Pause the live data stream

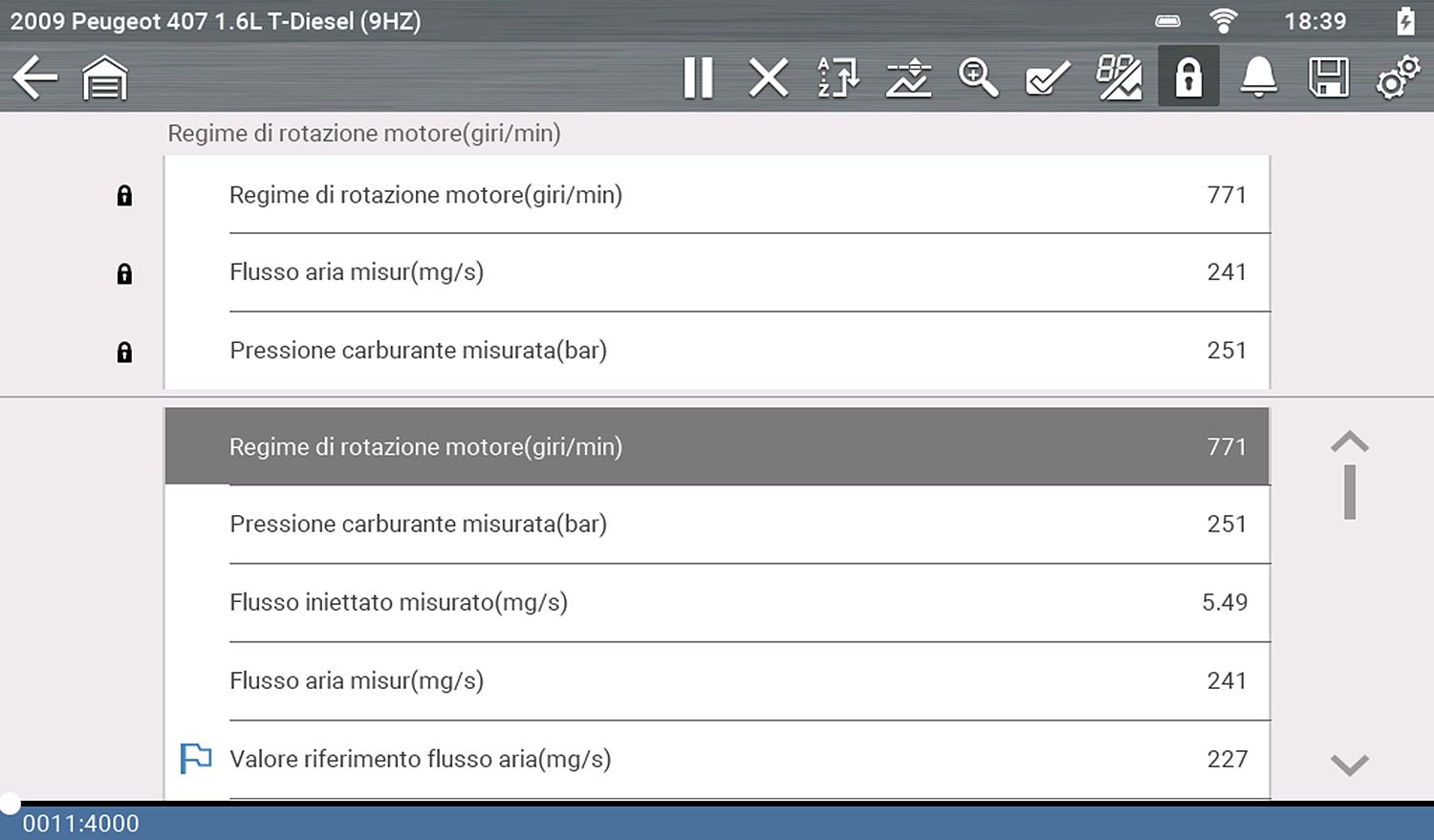(698, 77)
